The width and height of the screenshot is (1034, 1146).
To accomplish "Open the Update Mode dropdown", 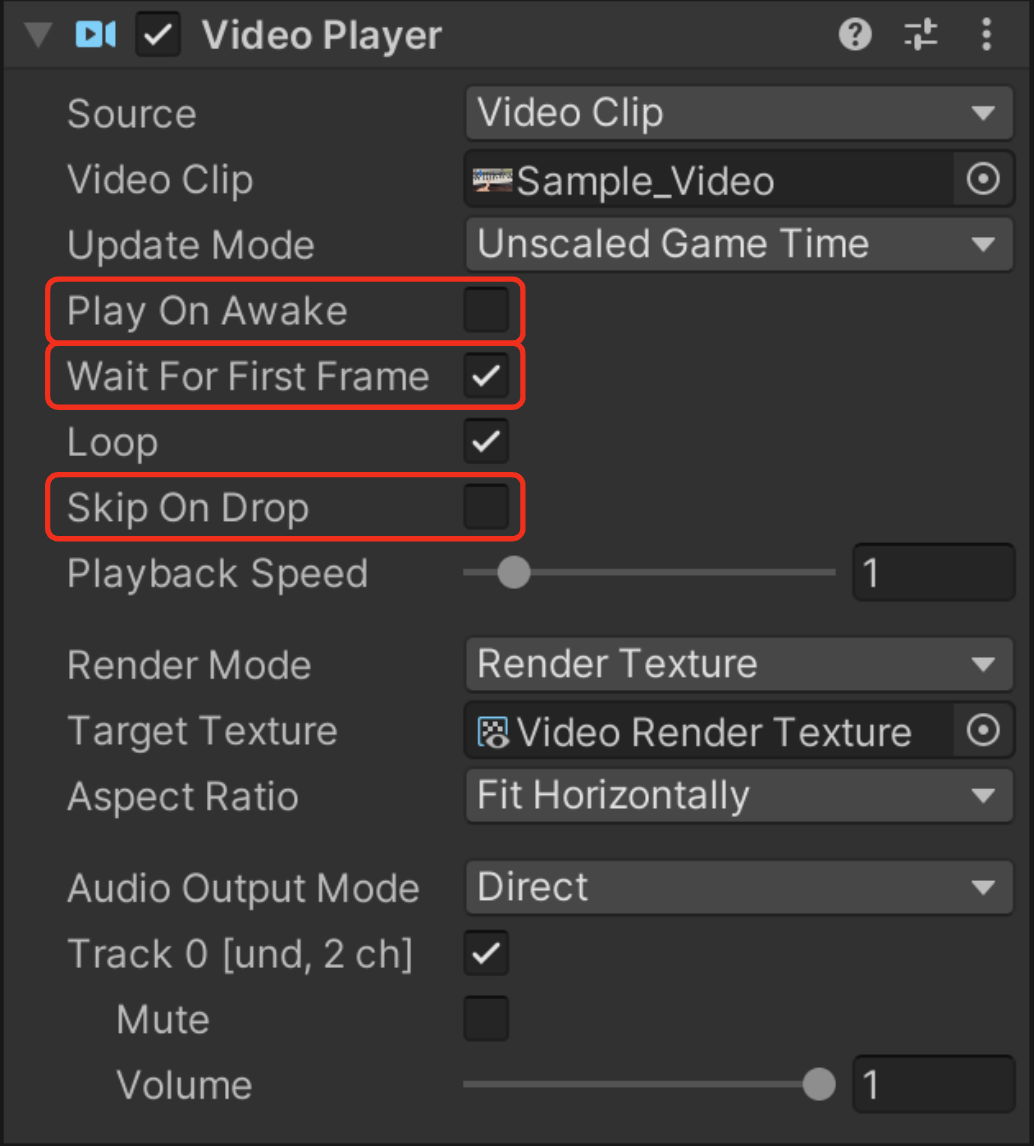I will coord(739,244).
